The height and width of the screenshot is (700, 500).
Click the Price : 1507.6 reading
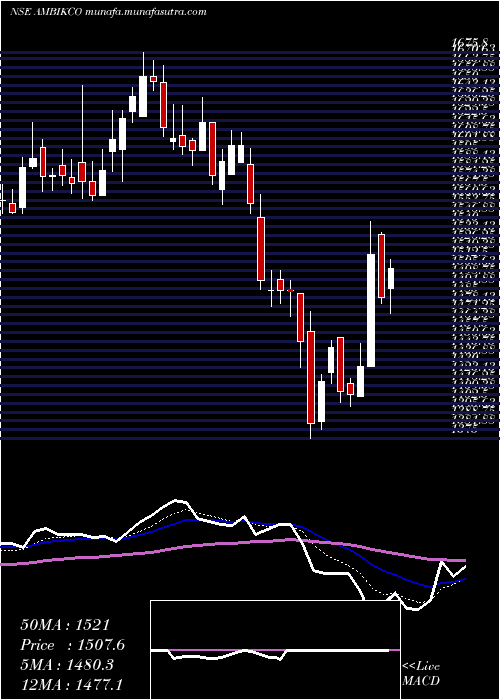tap(73, 645)
